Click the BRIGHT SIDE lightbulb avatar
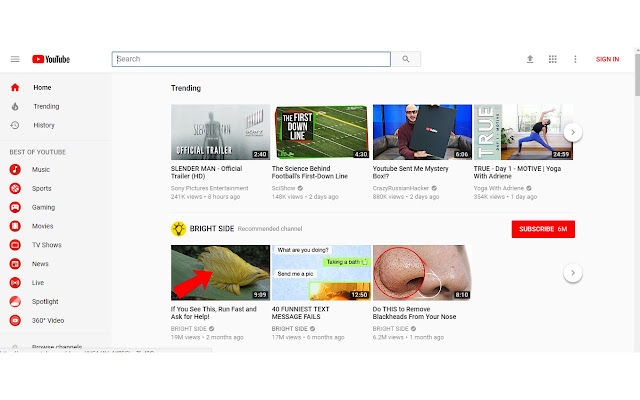640x400 pixels. [178, 229]
